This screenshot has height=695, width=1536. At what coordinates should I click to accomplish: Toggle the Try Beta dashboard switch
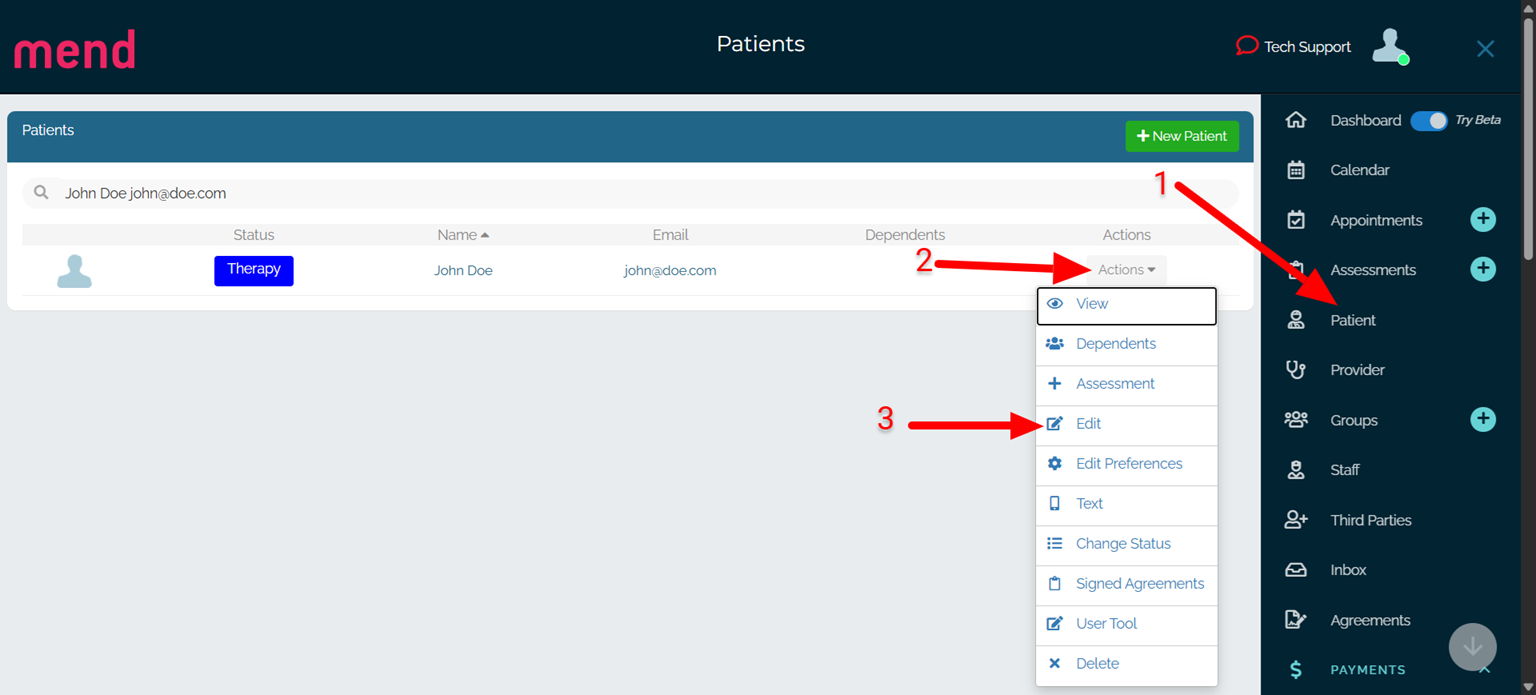(1429, 120)
